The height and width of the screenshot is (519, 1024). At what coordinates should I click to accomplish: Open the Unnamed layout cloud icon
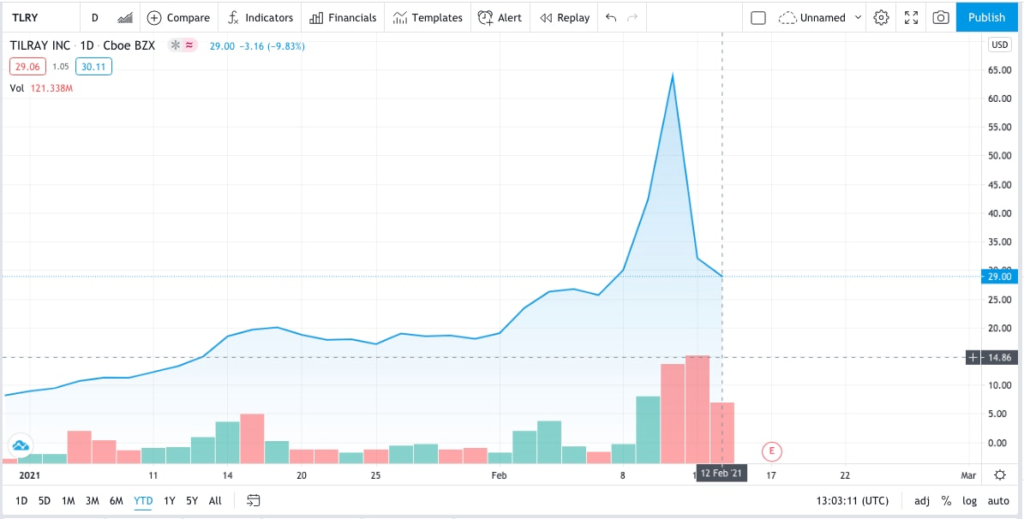tap(788, 18)
